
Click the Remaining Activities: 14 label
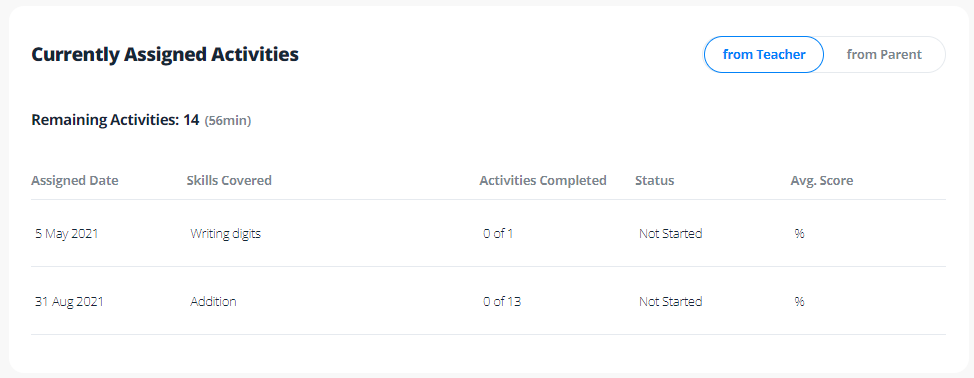115,120
